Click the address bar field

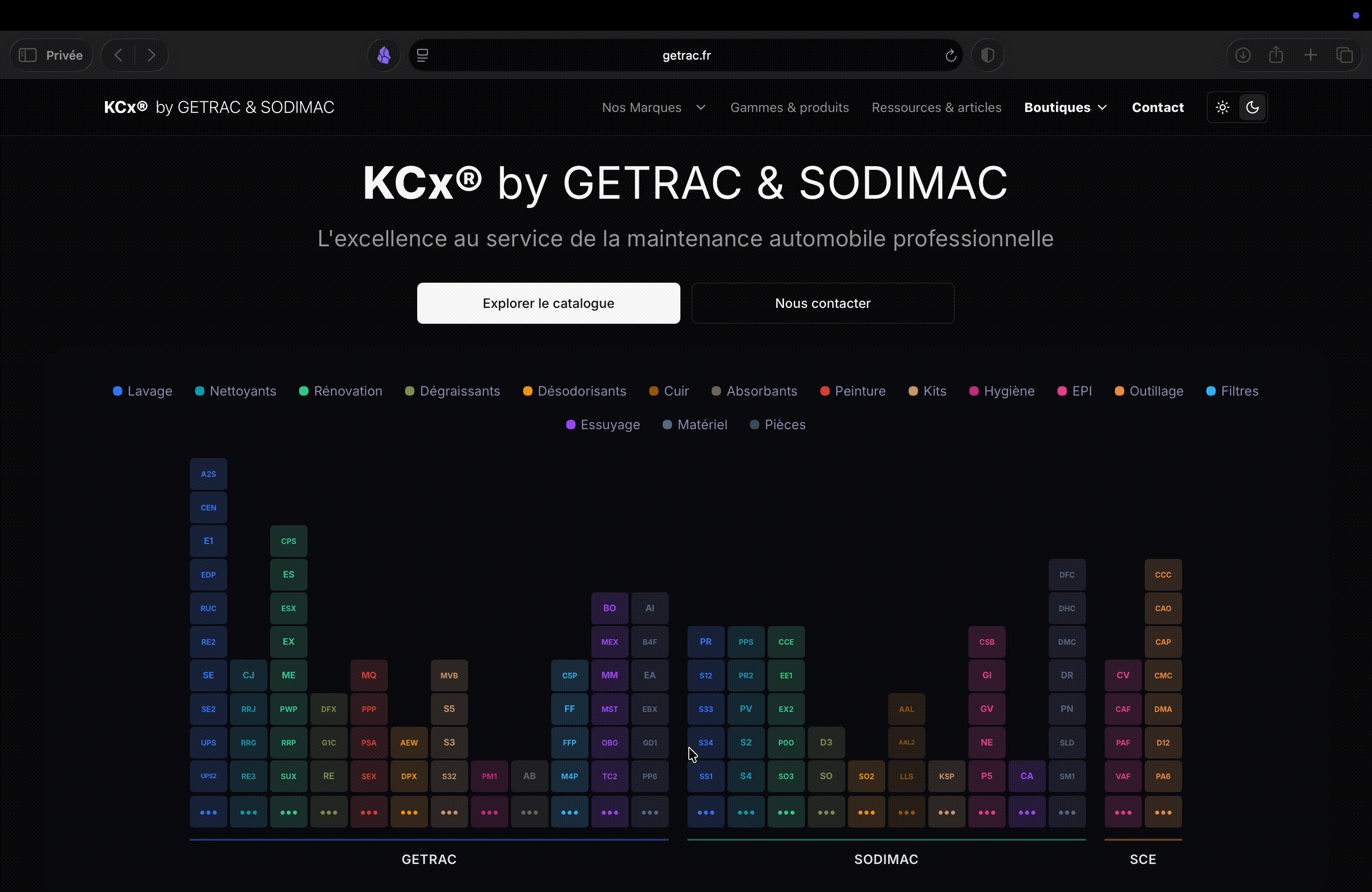click(686, 56)
